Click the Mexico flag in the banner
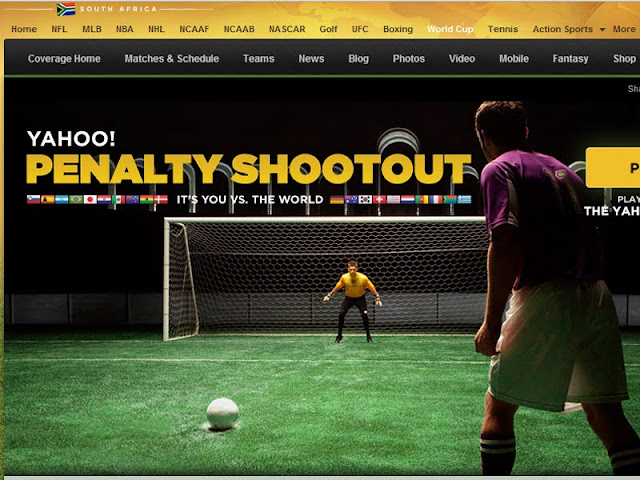Viewport: 640px width, 480px height. pos(118,199)
